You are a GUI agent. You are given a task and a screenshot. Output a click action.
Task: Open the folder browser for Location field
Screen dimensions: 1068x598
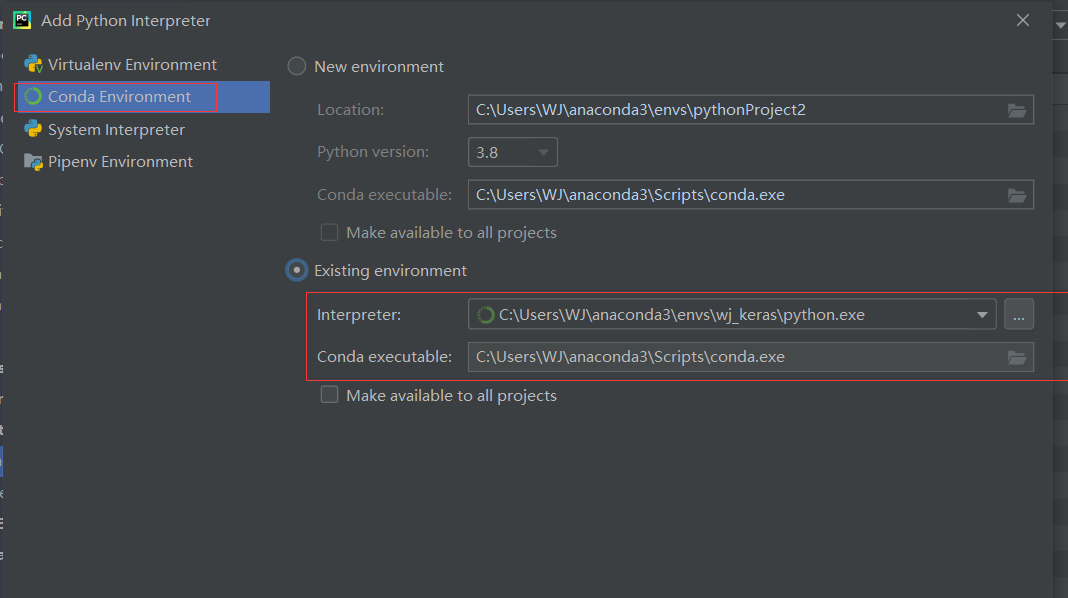[1018, 109]
